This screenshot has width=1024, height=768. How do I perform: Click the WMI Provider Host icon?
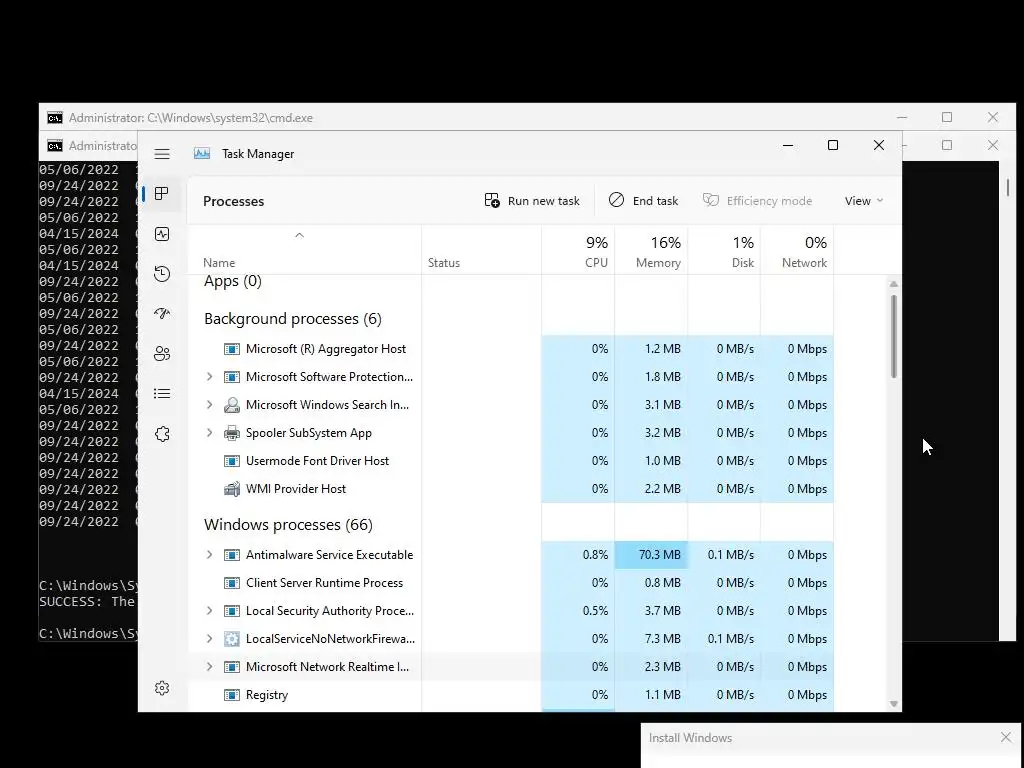point(231,488)
